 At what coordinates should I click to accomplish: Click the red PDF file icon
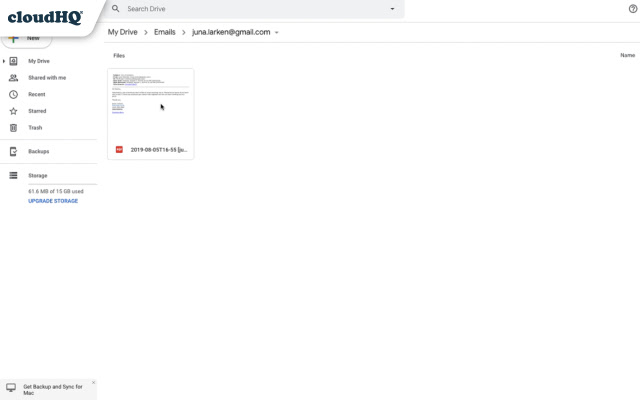pos(119,150)
